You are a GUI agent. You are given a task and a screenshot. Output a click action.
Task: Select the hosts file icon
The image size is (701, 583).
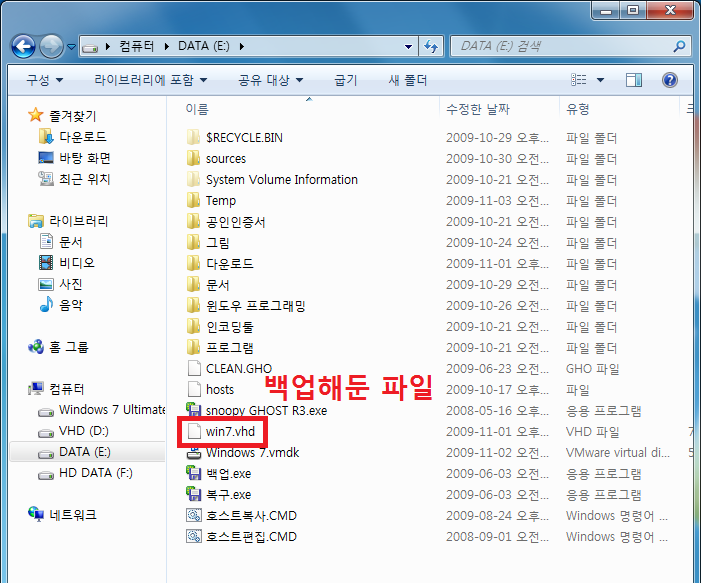194,389
